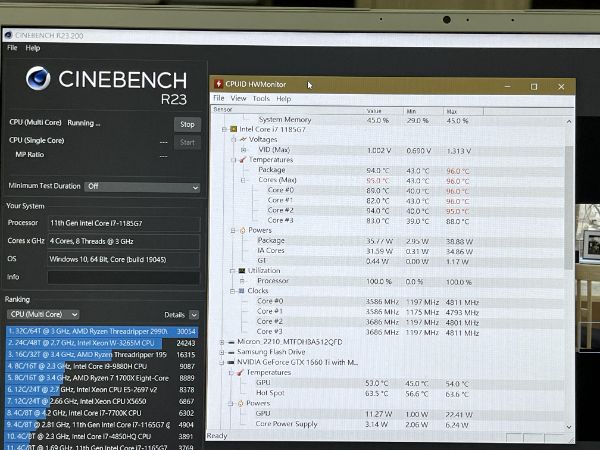
Task: Select the Intel Xeon W-3265M ranking entry
Action: (102, 343)
